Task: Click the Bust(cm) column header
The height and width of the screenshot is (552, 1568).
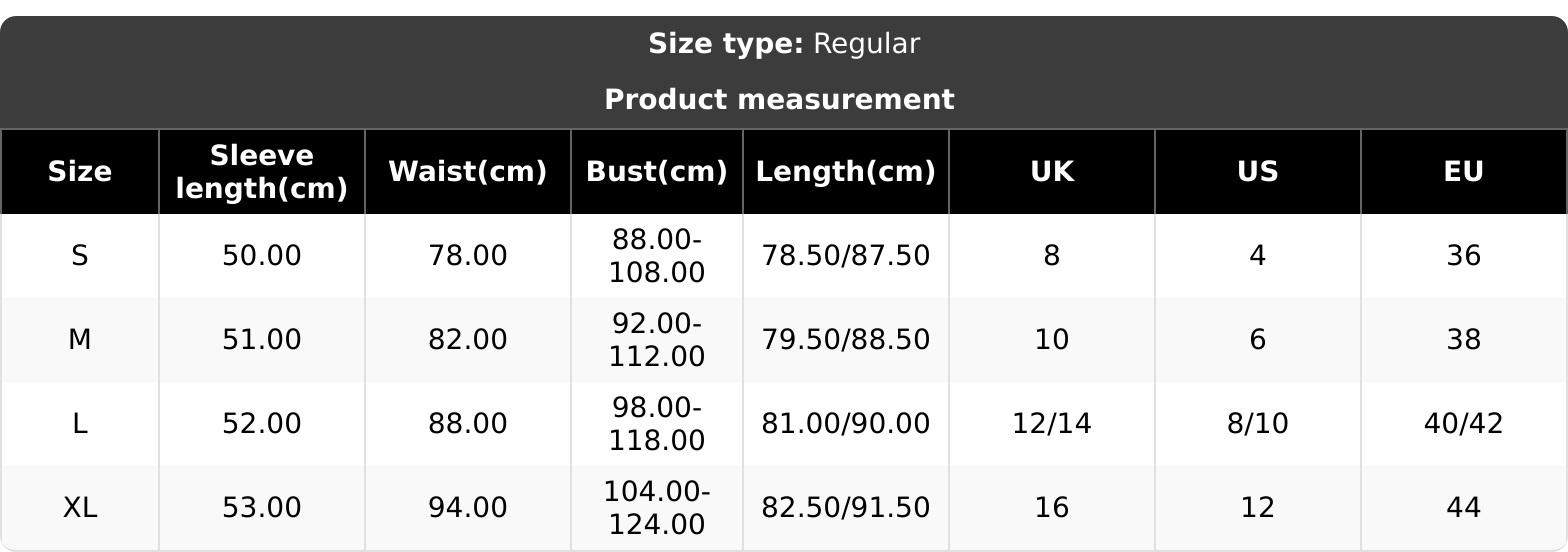Action: [x=656, y=172]
